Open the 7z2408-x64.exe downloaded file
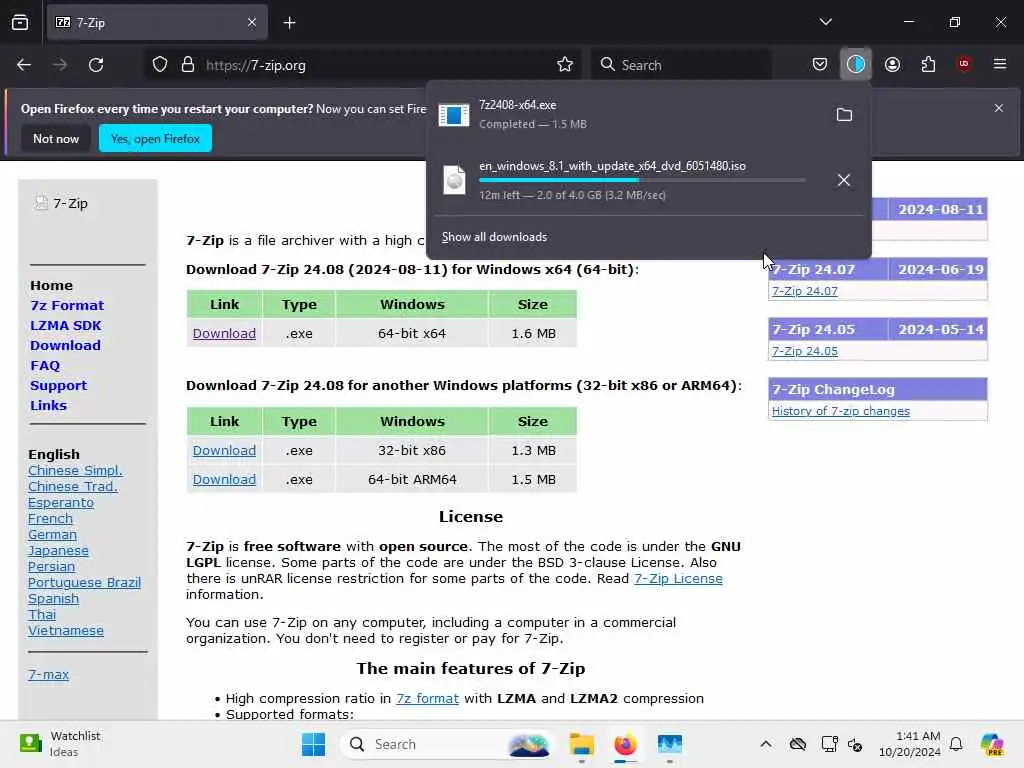Image resolution: width=1024 pixels, height=768 pixels. point(627,114)
